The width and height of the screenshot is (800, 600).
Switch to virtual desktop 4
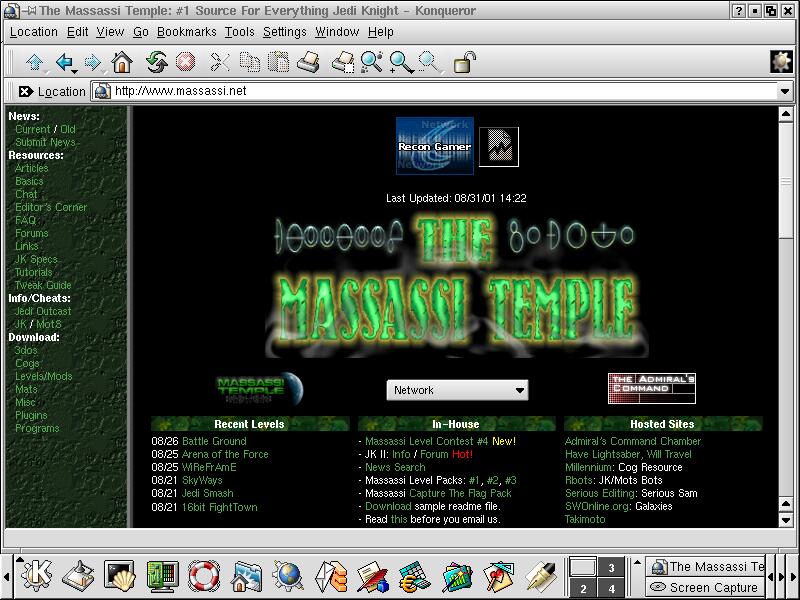pyautogui.click(x=611, y=588)
